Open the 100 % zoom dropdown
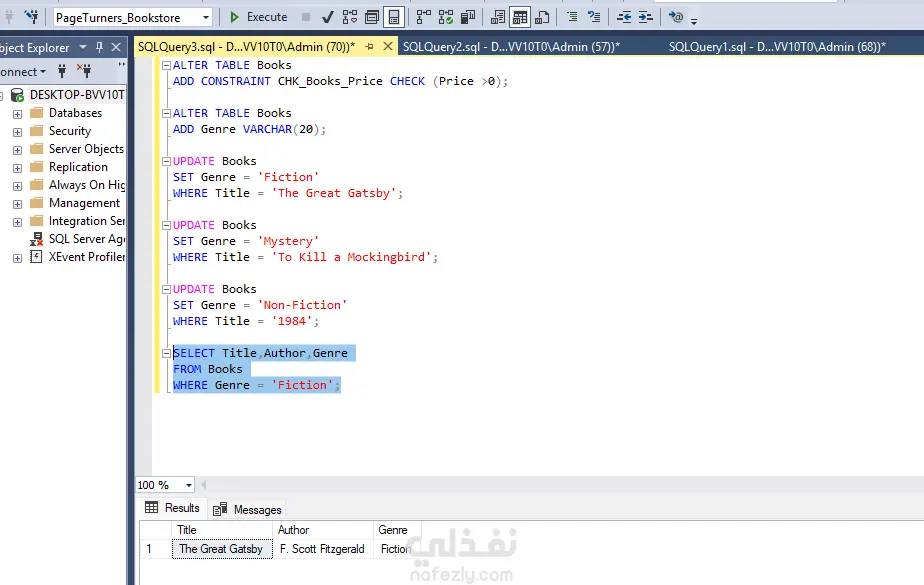The image size is (924, 585). (x=189, y=485)
